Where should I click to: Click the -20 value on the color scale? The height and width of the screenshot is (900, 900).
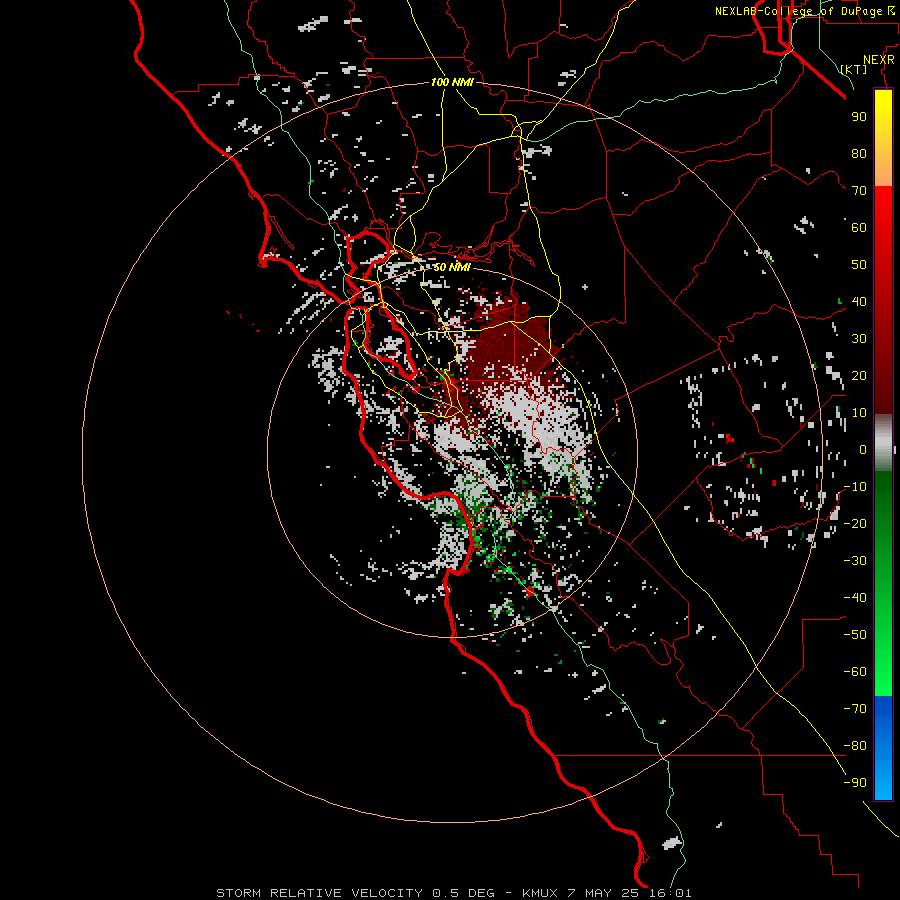click(x=855, y=524)
